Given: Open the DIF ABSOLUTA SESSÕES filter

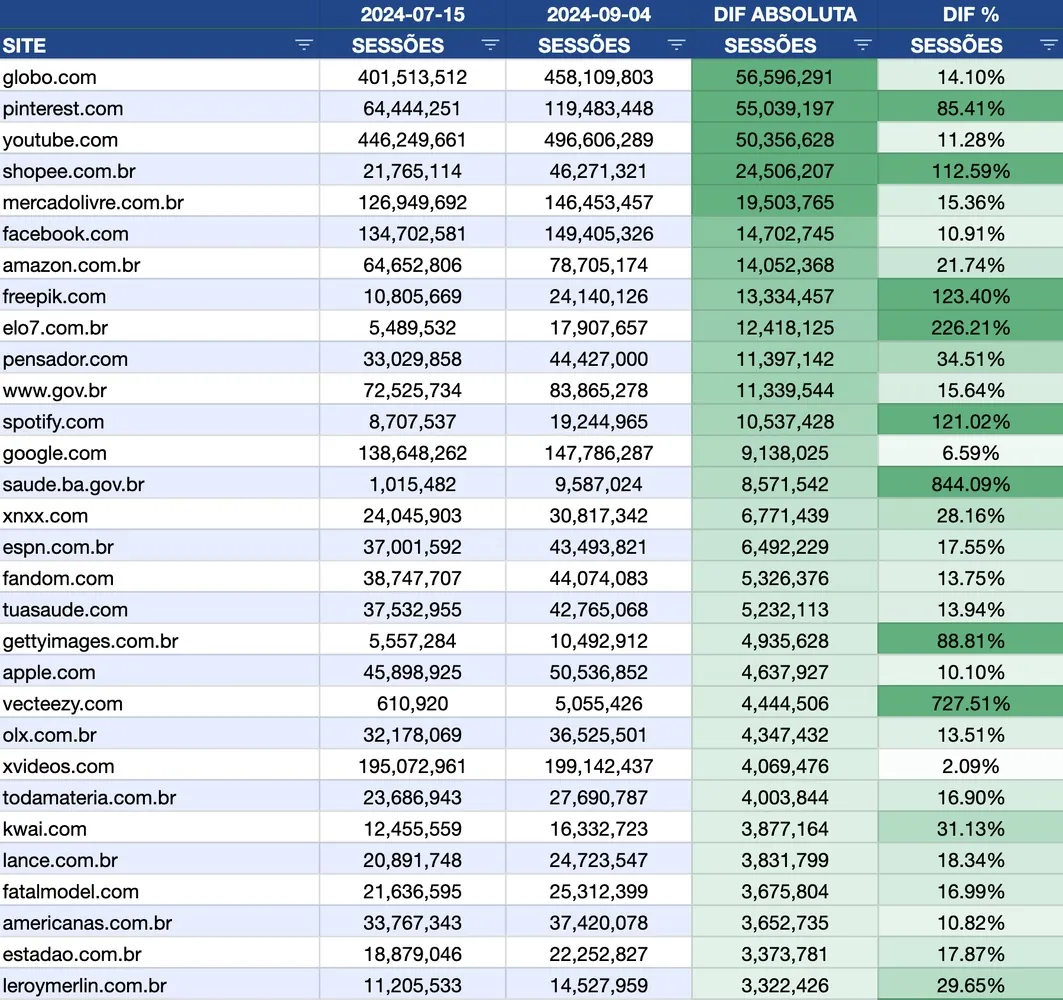Looking at the screenshot, I should pyautogui.click(x=862, y=45).
